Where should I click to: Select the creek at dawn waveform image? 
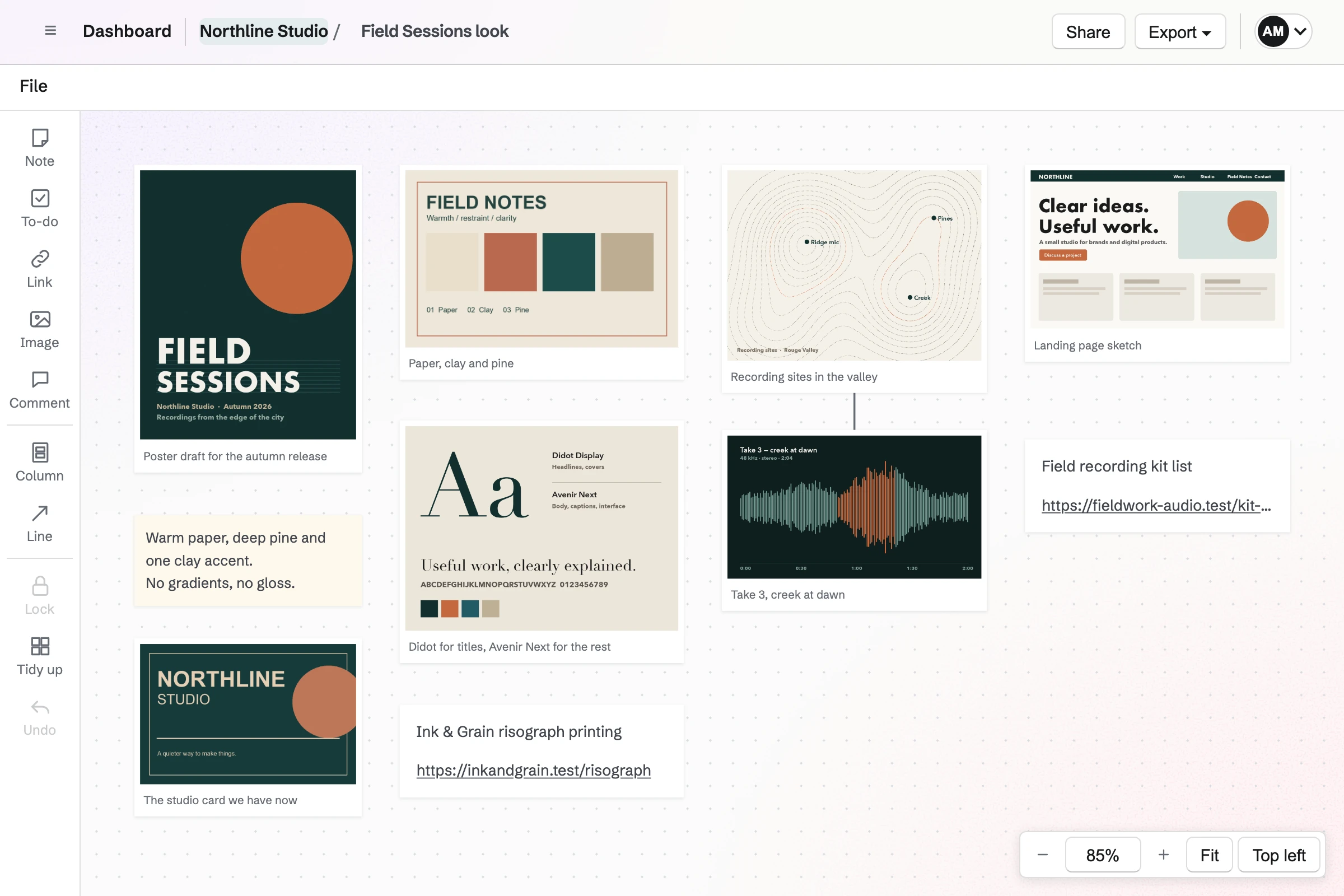853,507
